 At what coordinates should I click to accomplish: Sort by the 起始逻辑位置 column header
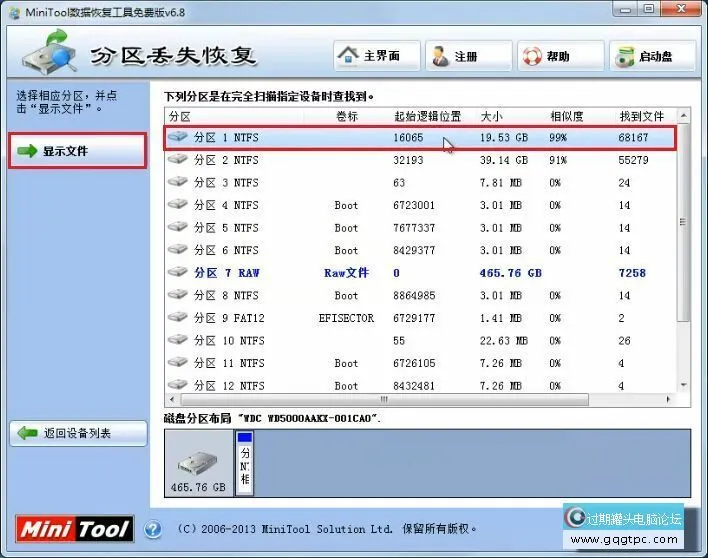(428, 116)
